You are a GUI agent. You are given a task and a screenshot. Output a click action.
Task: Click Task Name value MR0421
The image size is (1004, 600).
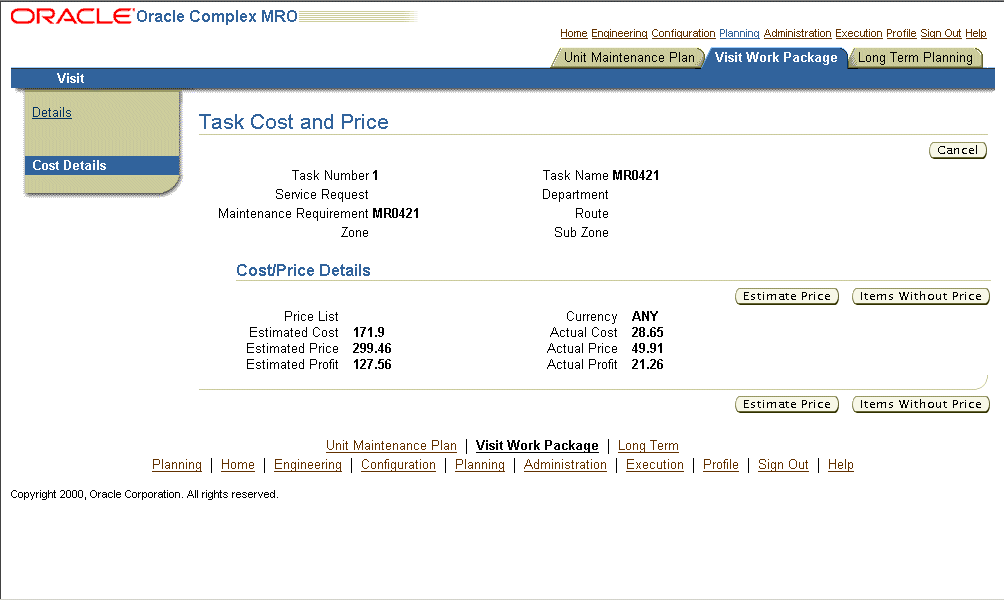(636, 175)
